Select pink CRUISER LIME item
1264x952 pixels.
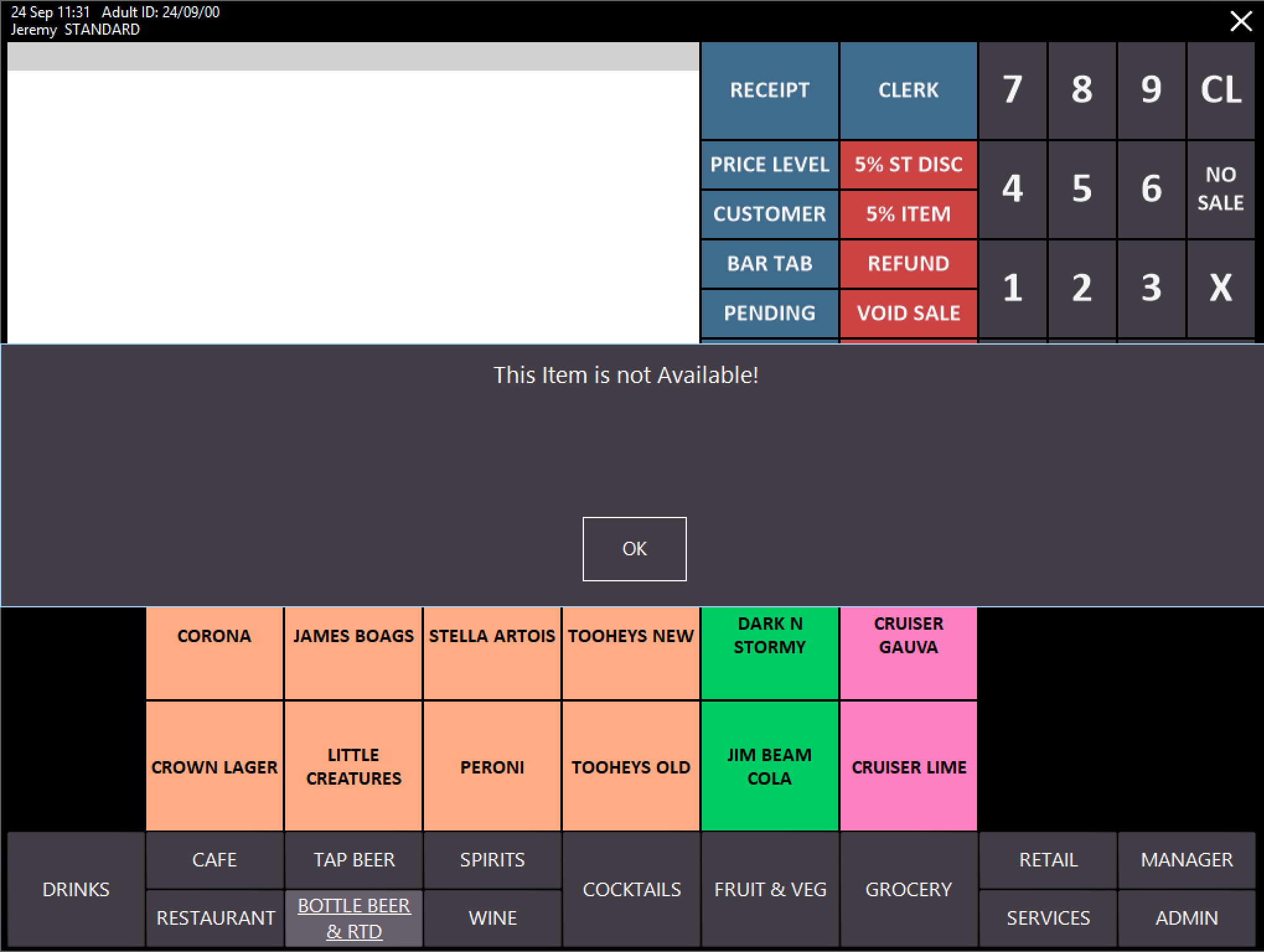(908, 766)
